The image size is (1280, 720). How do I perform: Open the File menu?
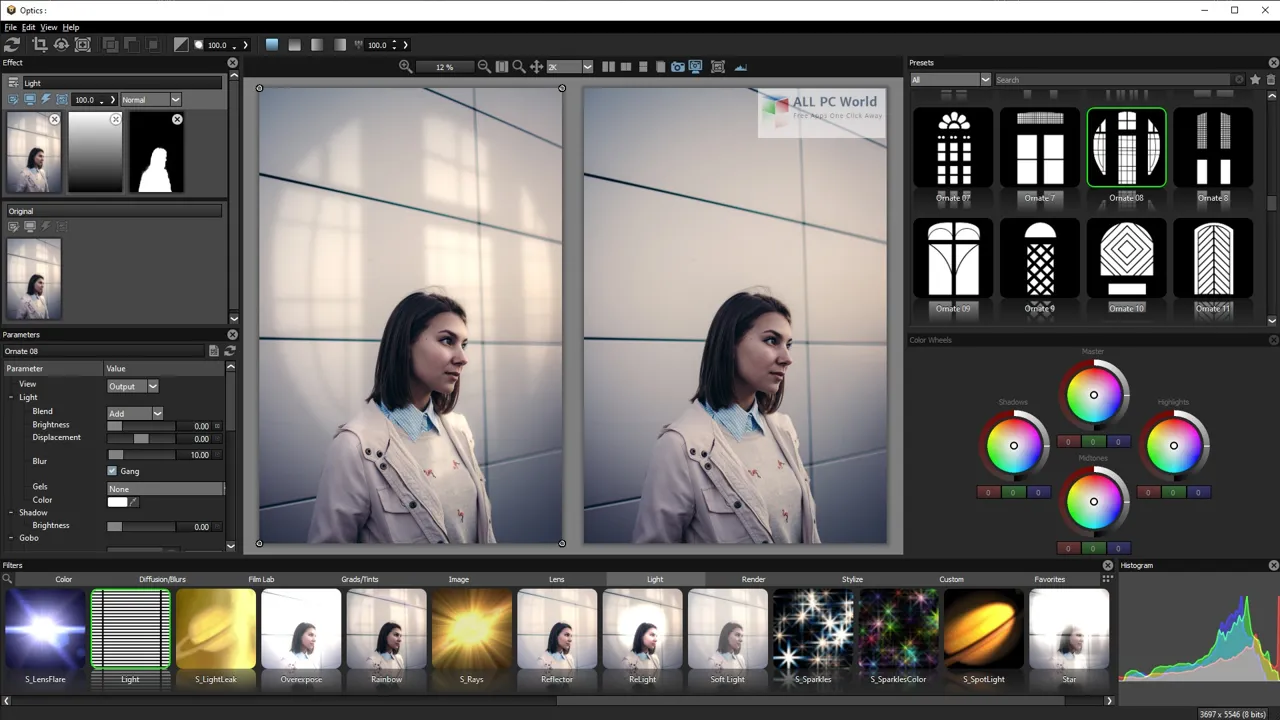tap(10, 27)
